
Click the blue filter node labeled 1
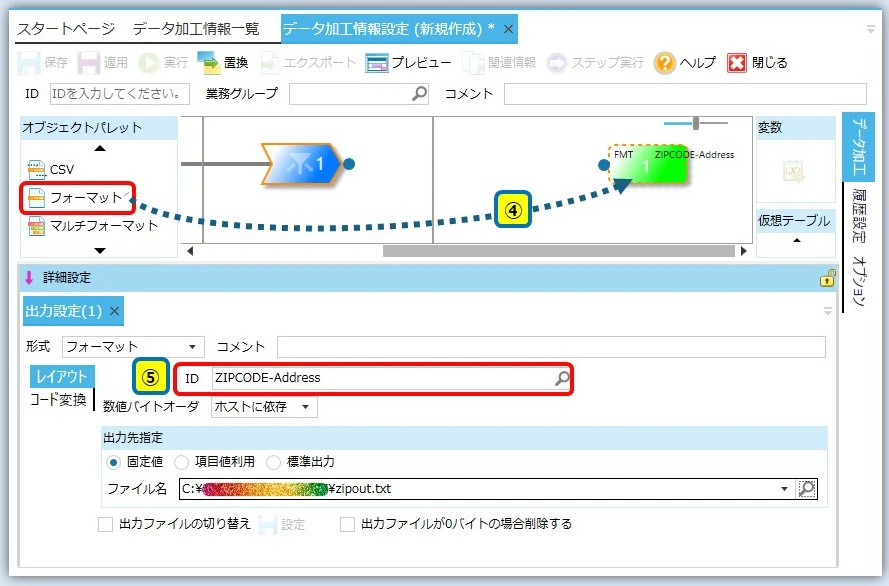(x=301, y=164)
